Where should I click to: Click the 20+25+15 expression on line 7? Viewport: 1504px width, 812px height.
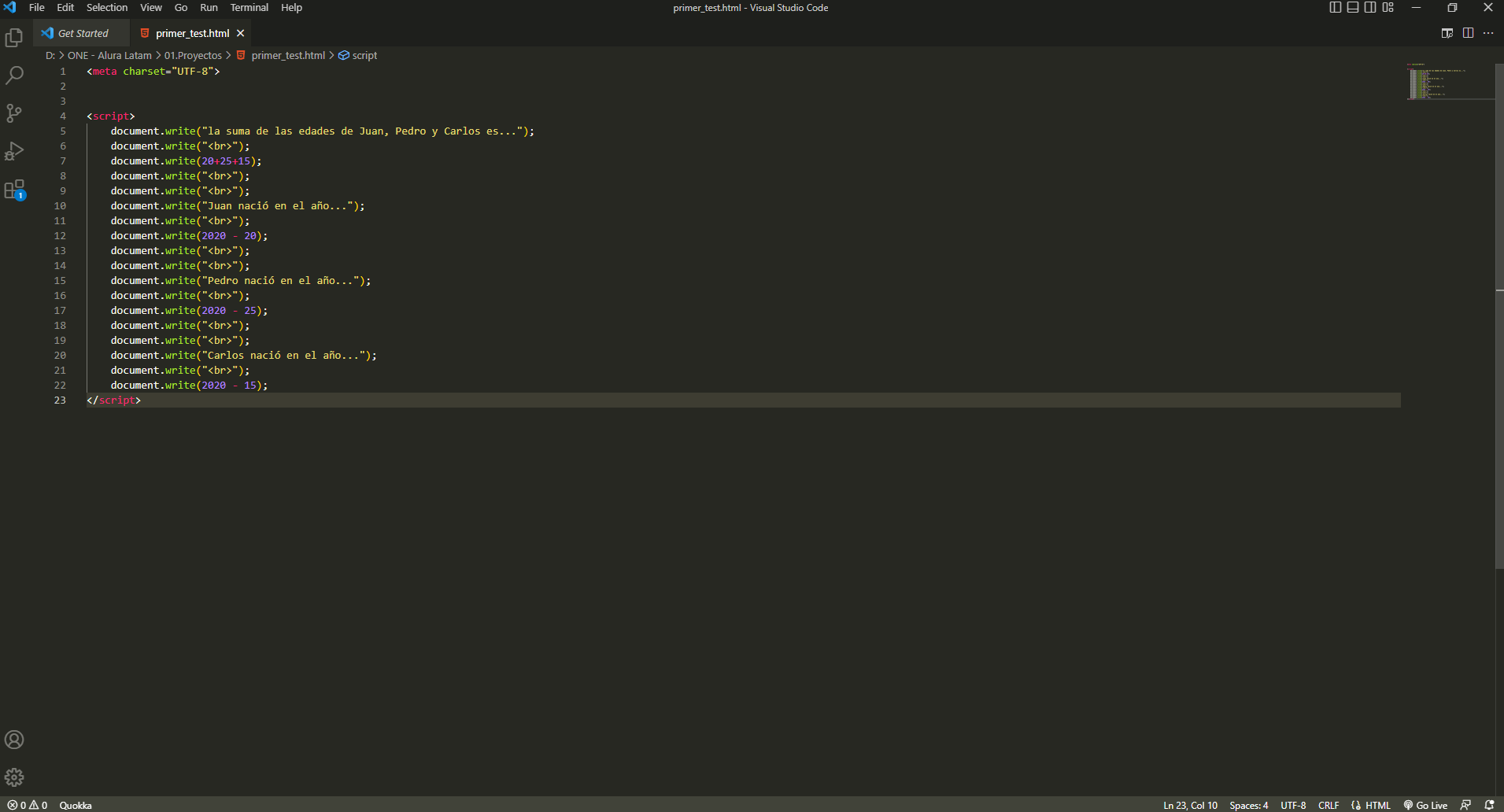pyautogui.click(x=226, y=161)
